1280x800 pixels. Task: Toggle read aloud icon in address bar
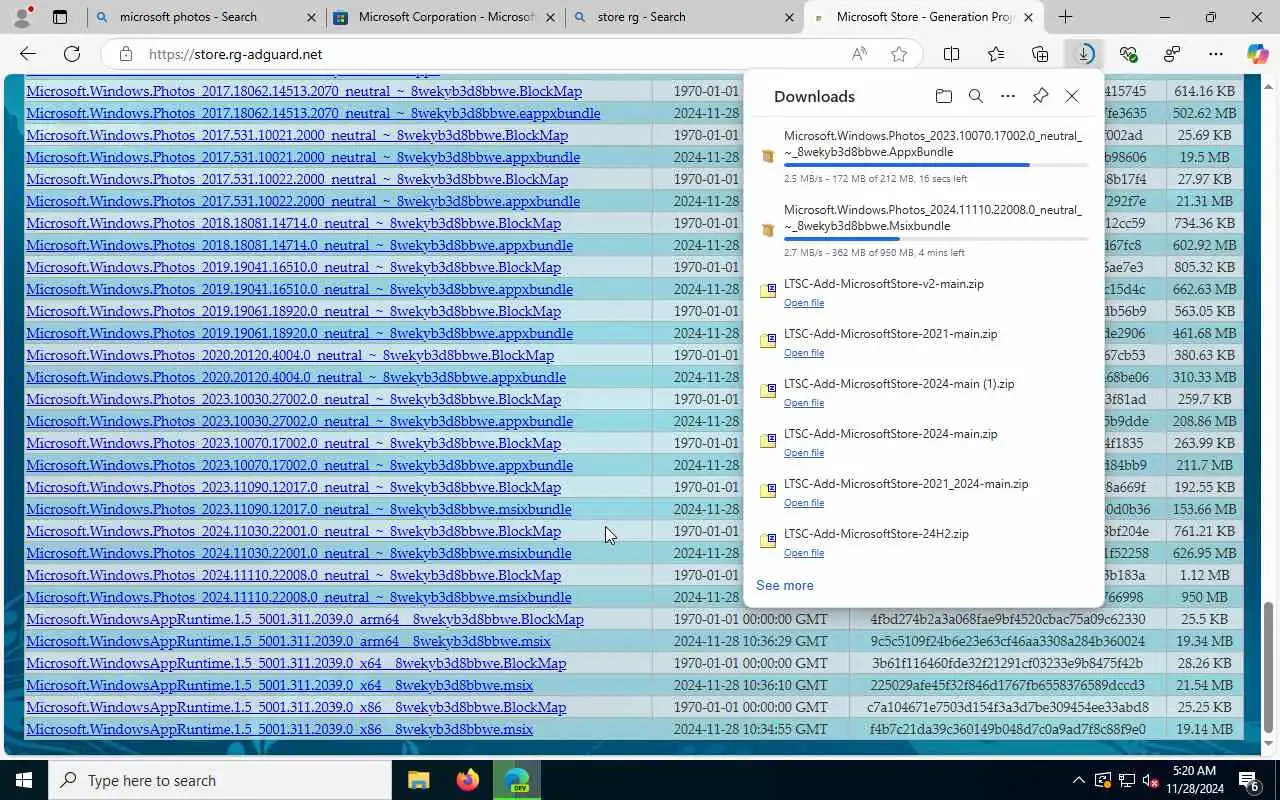point(859,54)
